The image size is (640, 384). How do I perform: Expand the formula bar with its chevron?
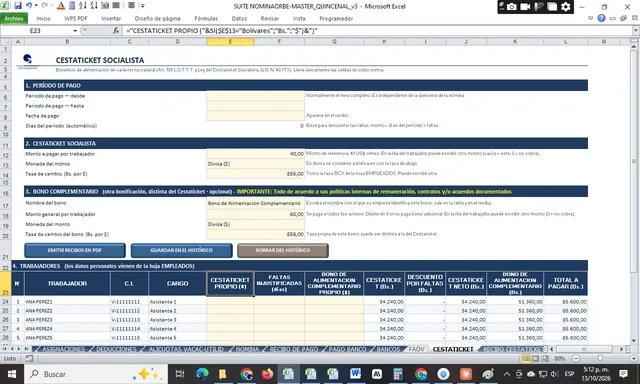636,30
